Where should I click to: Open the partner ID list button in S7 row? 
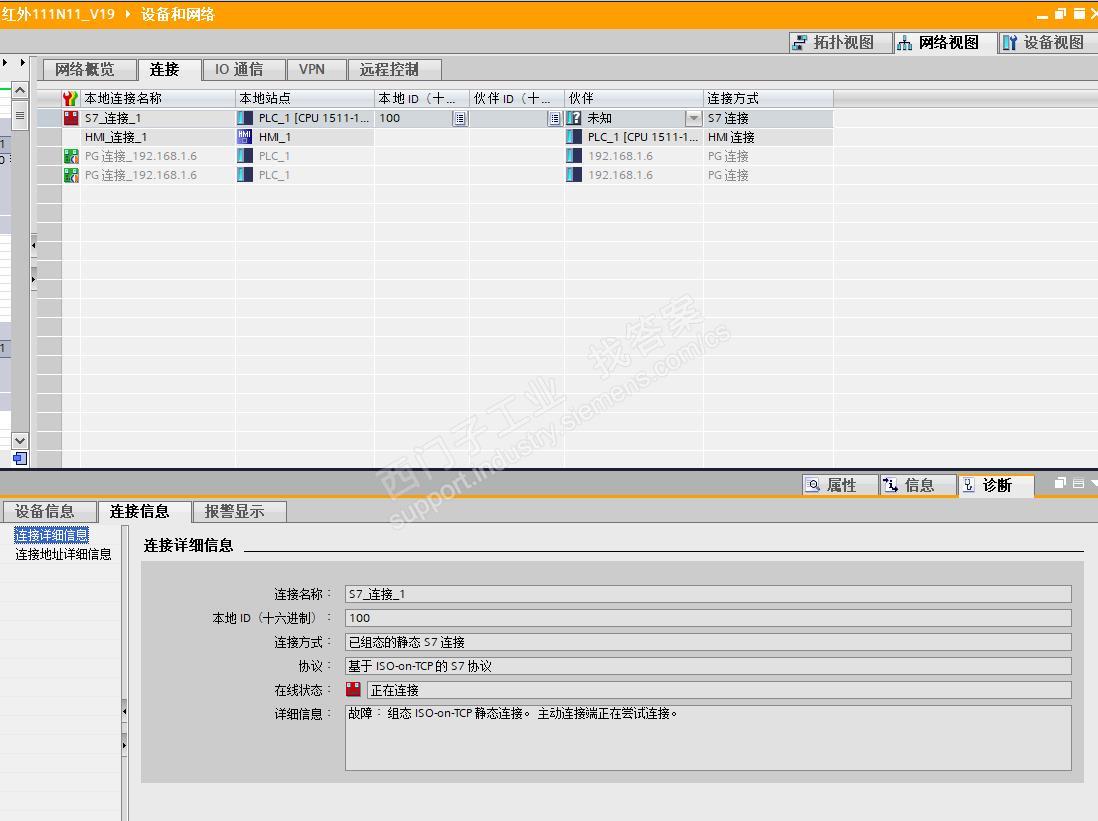tap(555, 118)
